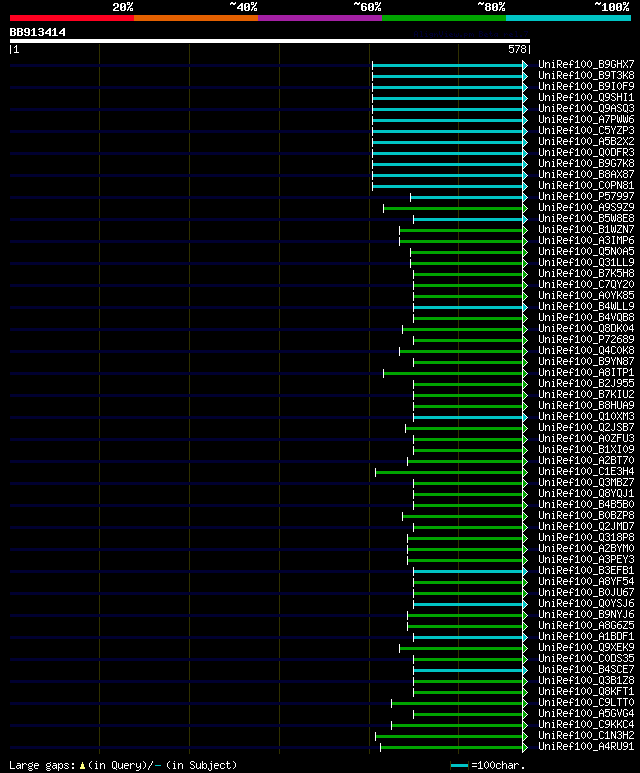Image resolution: width=640 pixels, height=773 pixels.
Task: Open hit UniRef100_B7K5H8
Action: pyautogui.click(x=586, y=274)
